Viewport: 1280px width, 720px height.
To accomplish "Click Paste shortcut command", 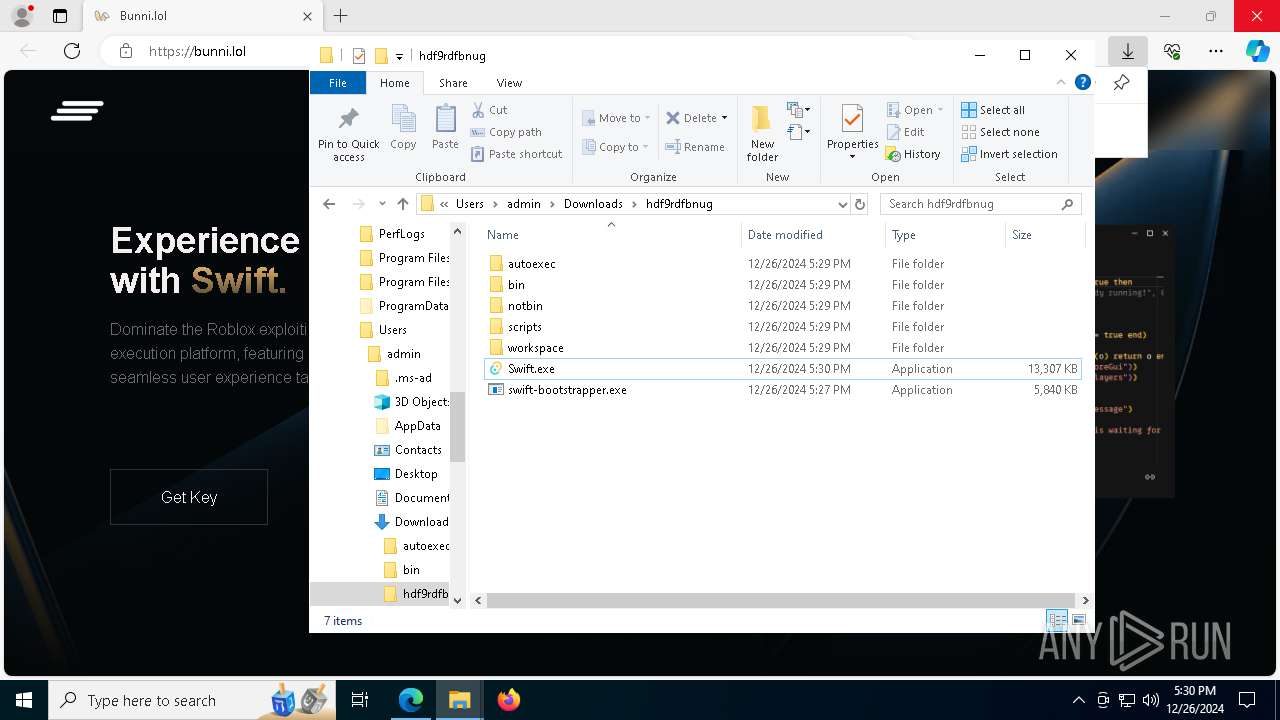I will [x=517, y=154].
